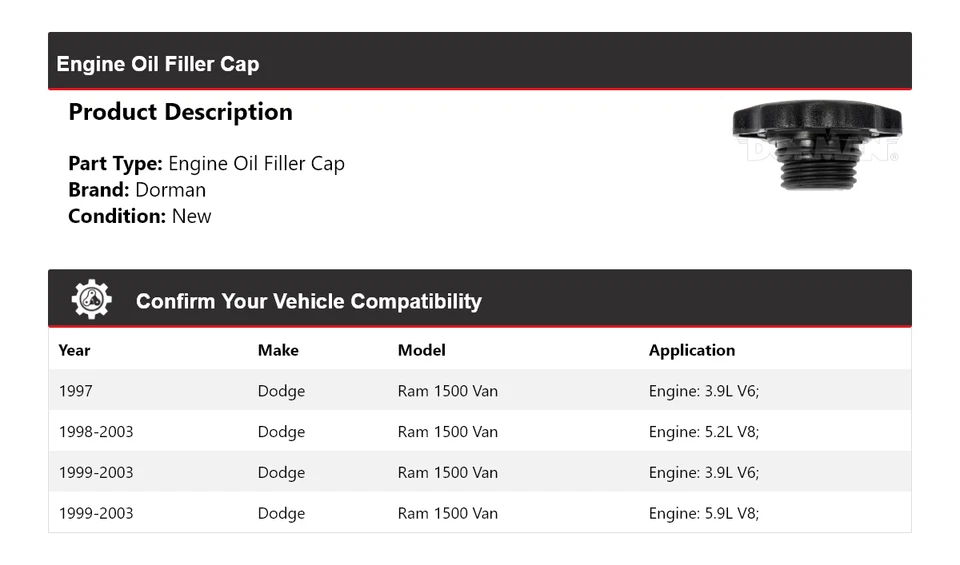Click the Engine: 3.9L V6 cell for 1997
Viewport: 960px width, 565px height.
[703, 391]
